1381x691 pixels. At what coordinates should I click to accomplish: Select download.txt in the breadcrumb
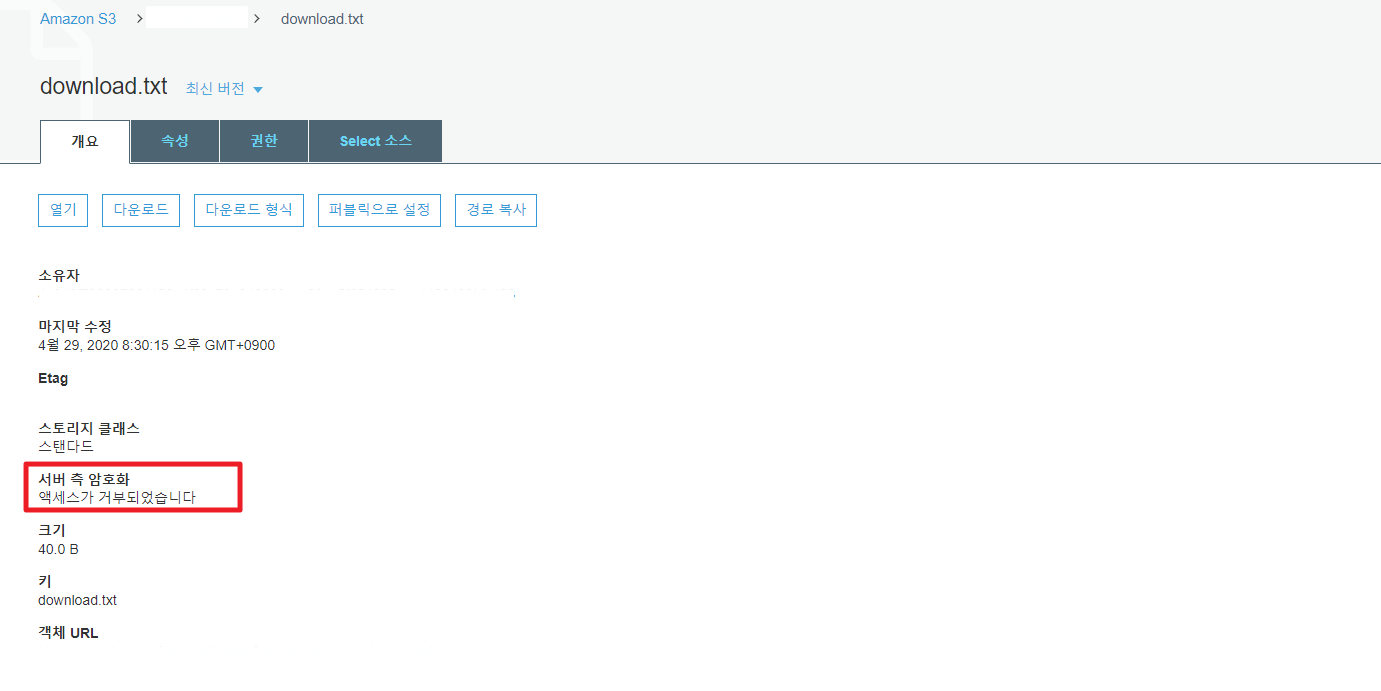click(322, 19)
